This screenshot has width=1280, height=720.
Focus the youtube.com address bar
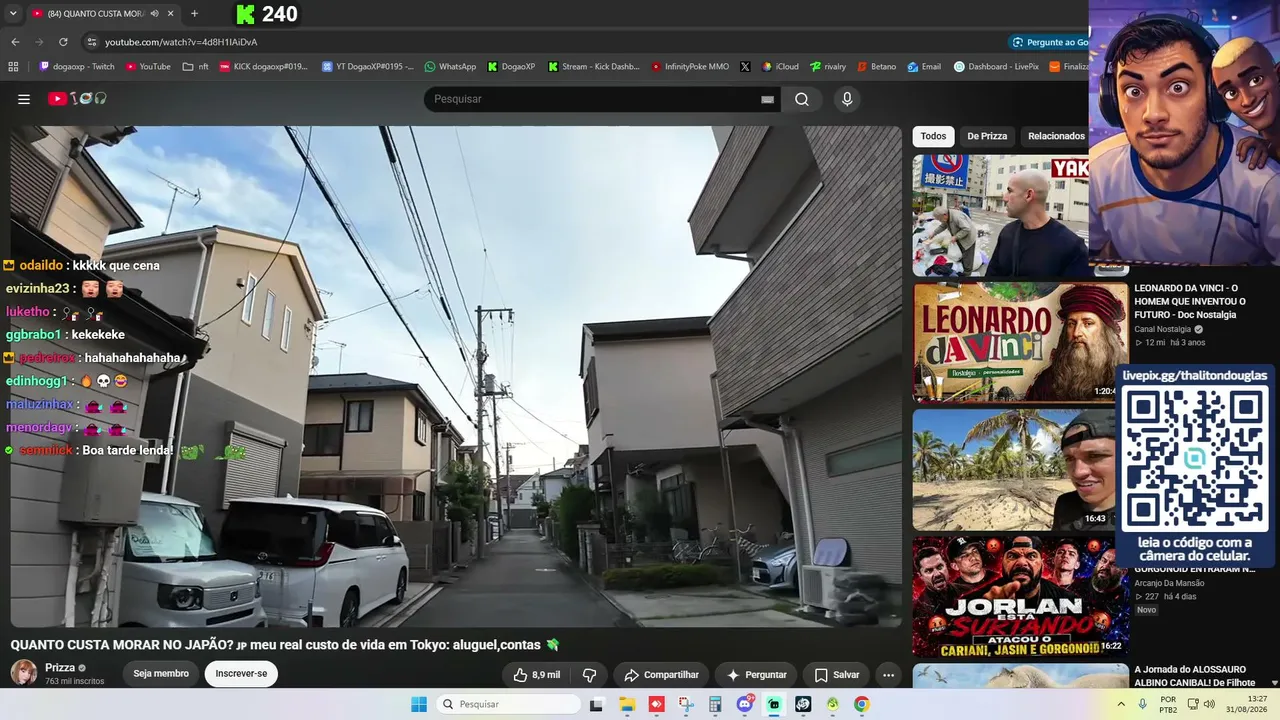(181, 42)
